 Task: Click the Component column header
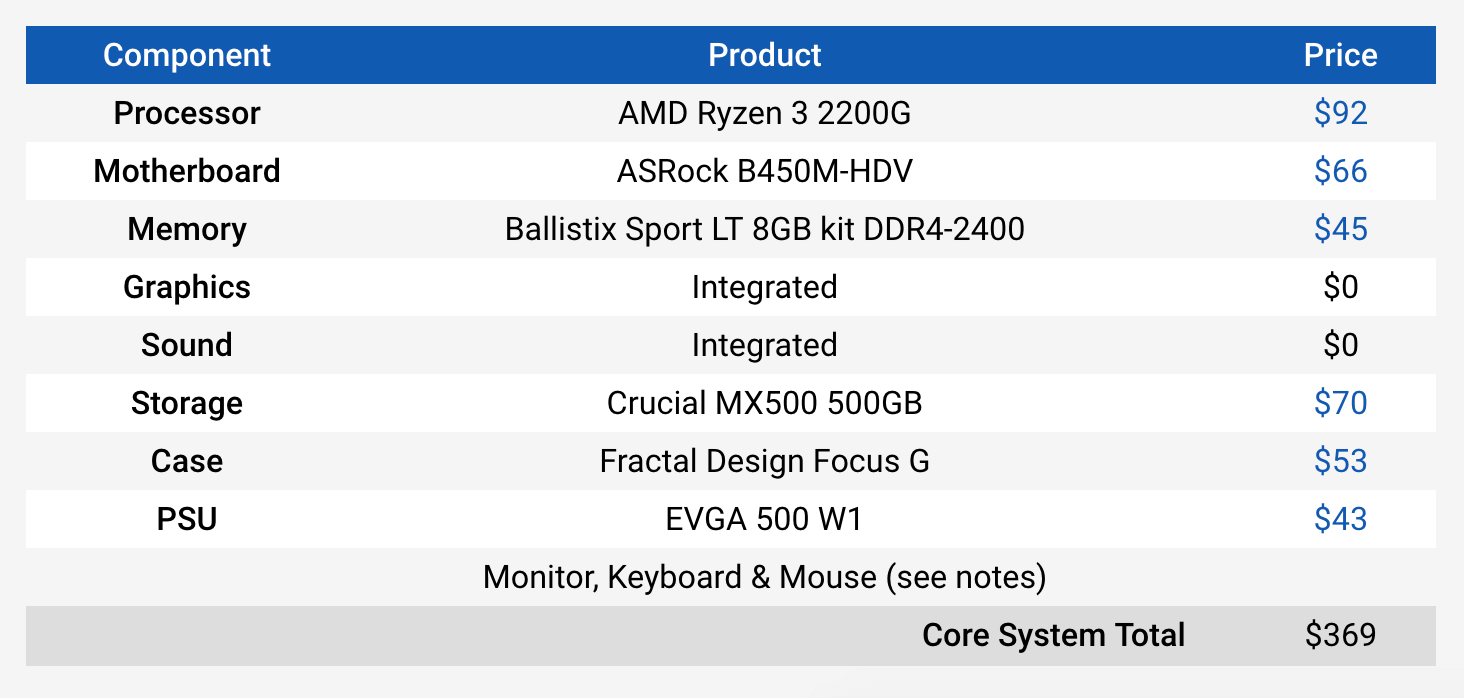pyautogui.click(x=187, y=55)
